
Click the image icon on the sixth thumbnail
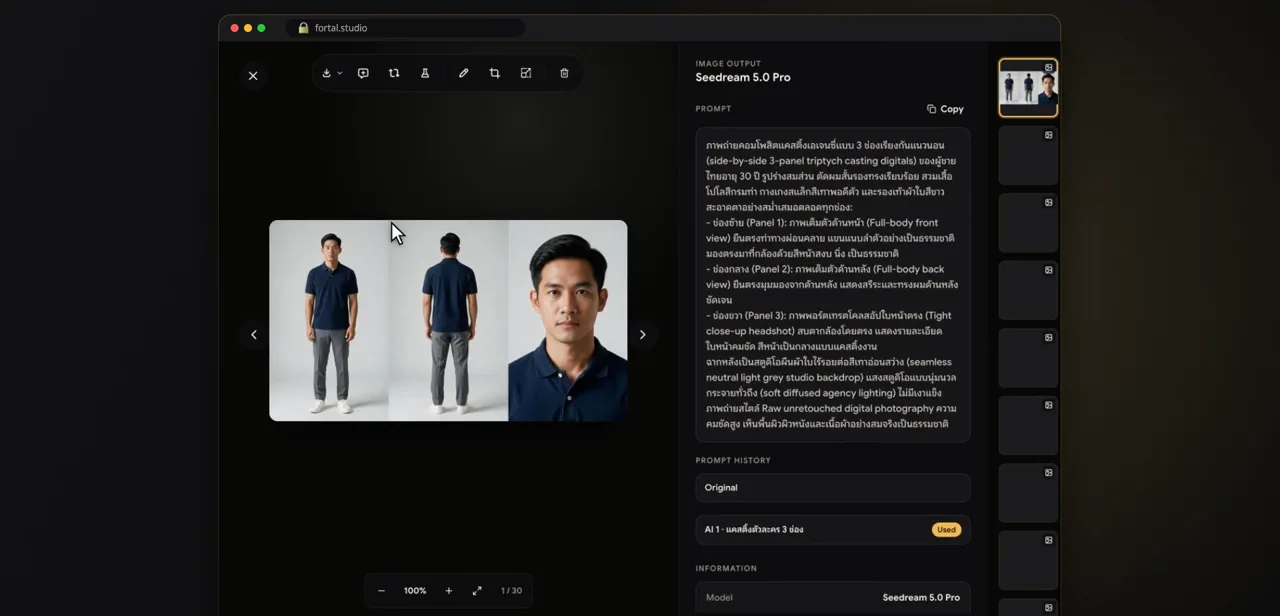pos(1049,405)
